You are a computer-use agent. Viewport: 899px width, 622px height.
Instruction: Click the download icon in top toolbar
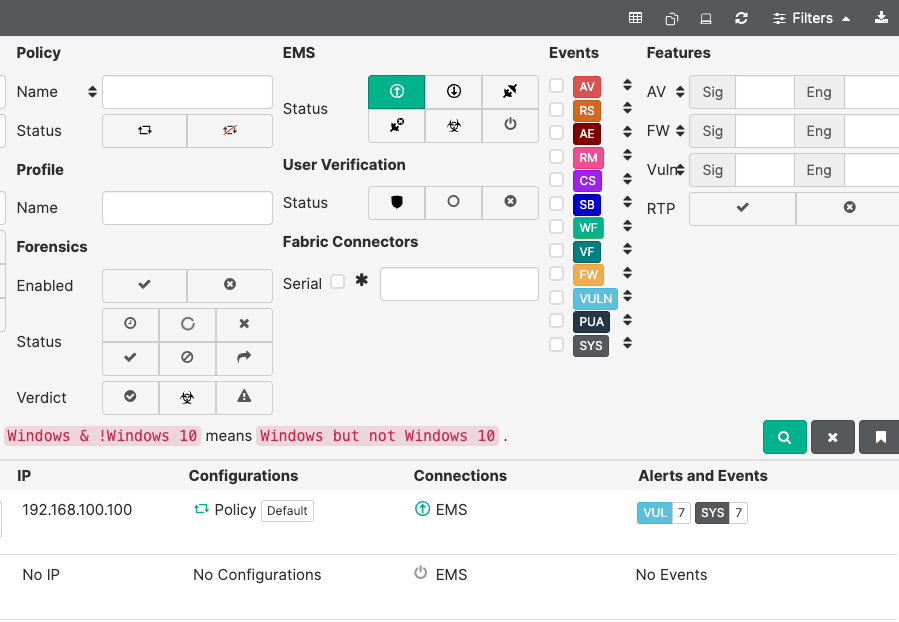[881, 18]
